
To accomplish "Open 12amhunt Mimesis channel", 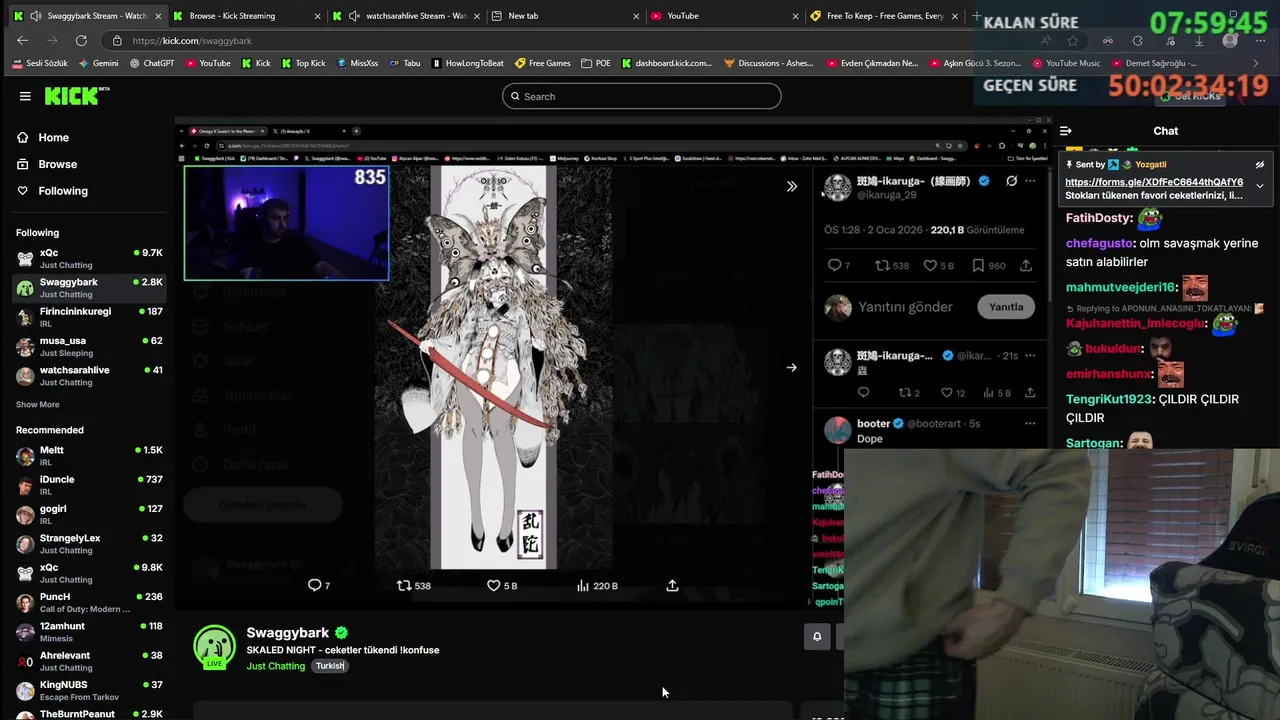I will tap(88, 631).
